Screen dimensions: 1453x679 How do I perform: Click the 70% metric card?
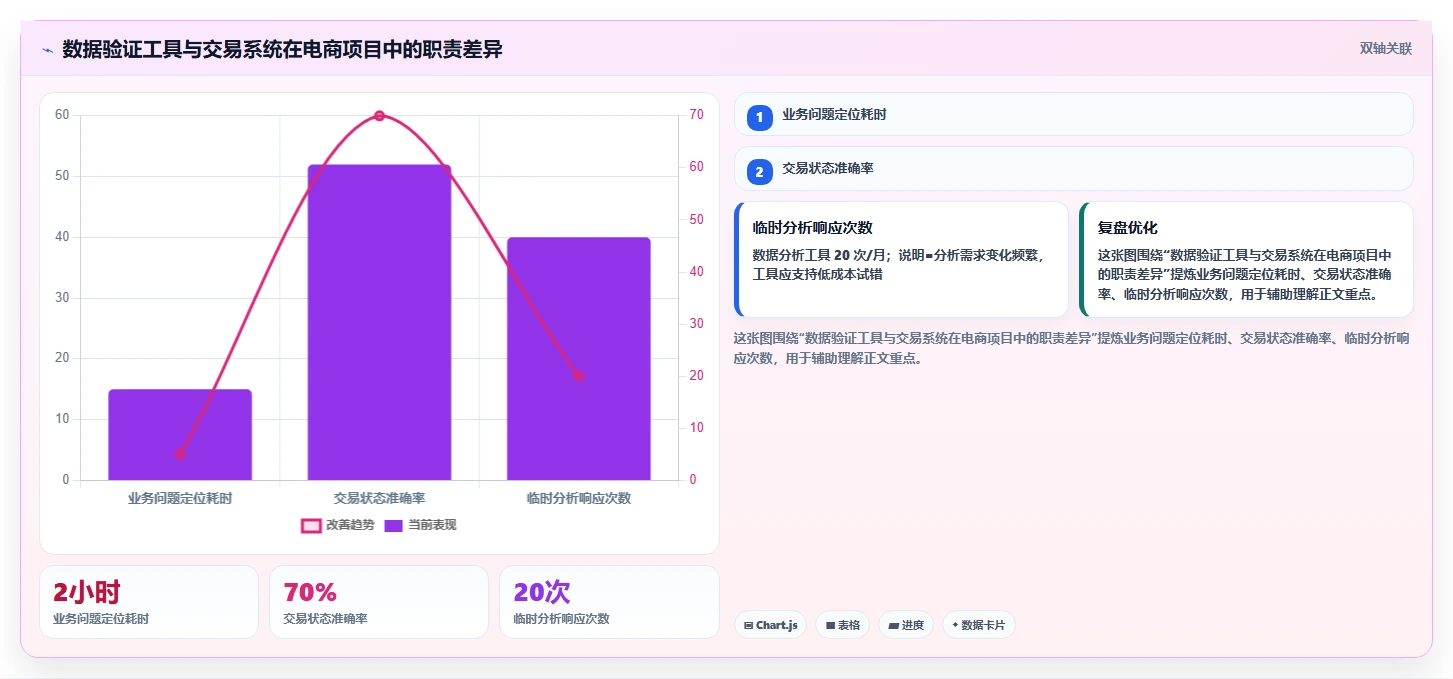pyautogui.click(x=379, y=602)
